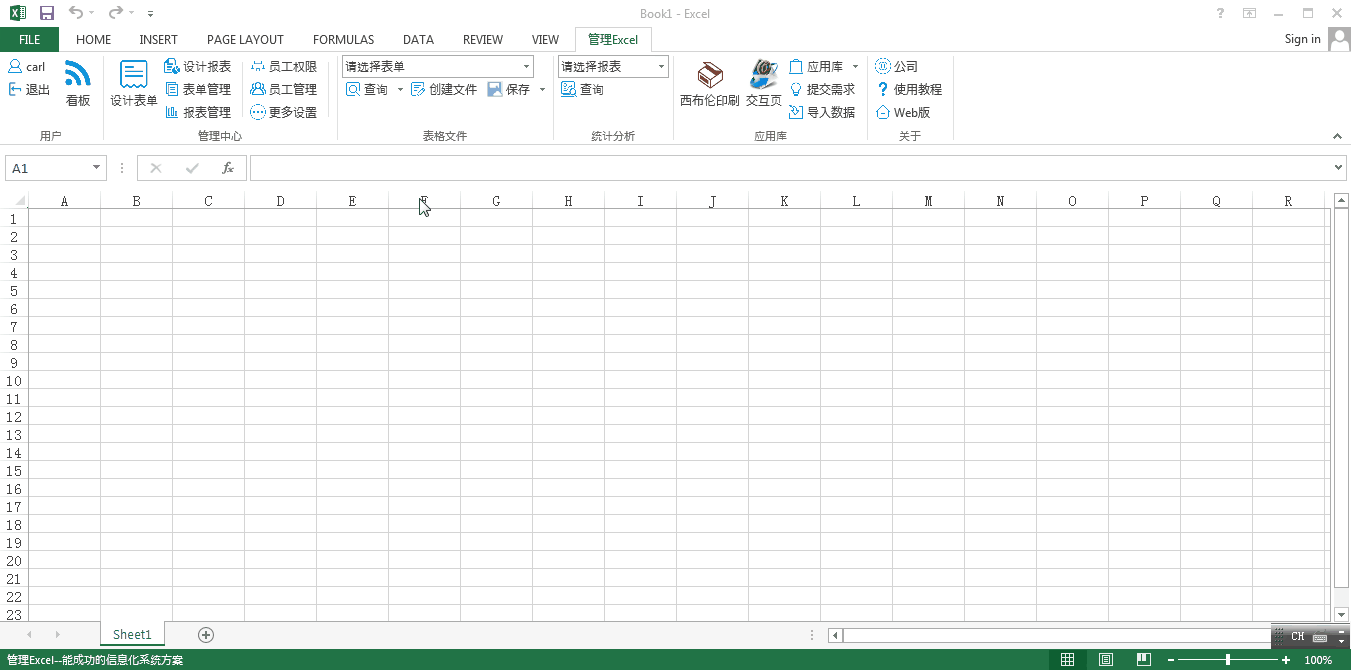This screenshot has height=670, width=1351.
Task: Switch to the REVIEW tab
Action: [x=483, y=40]
